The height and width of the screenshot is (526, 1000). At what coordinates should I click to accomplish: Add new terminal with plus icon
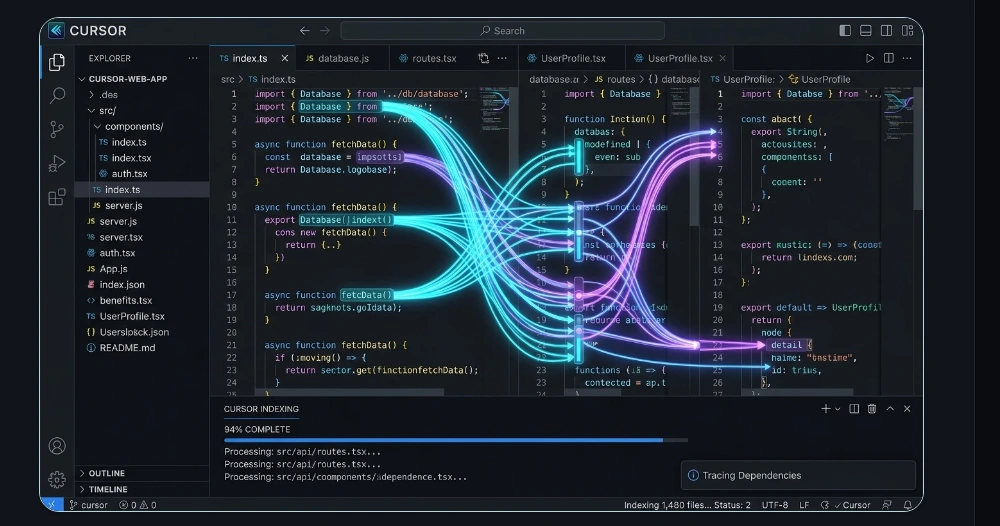(825, 409)
